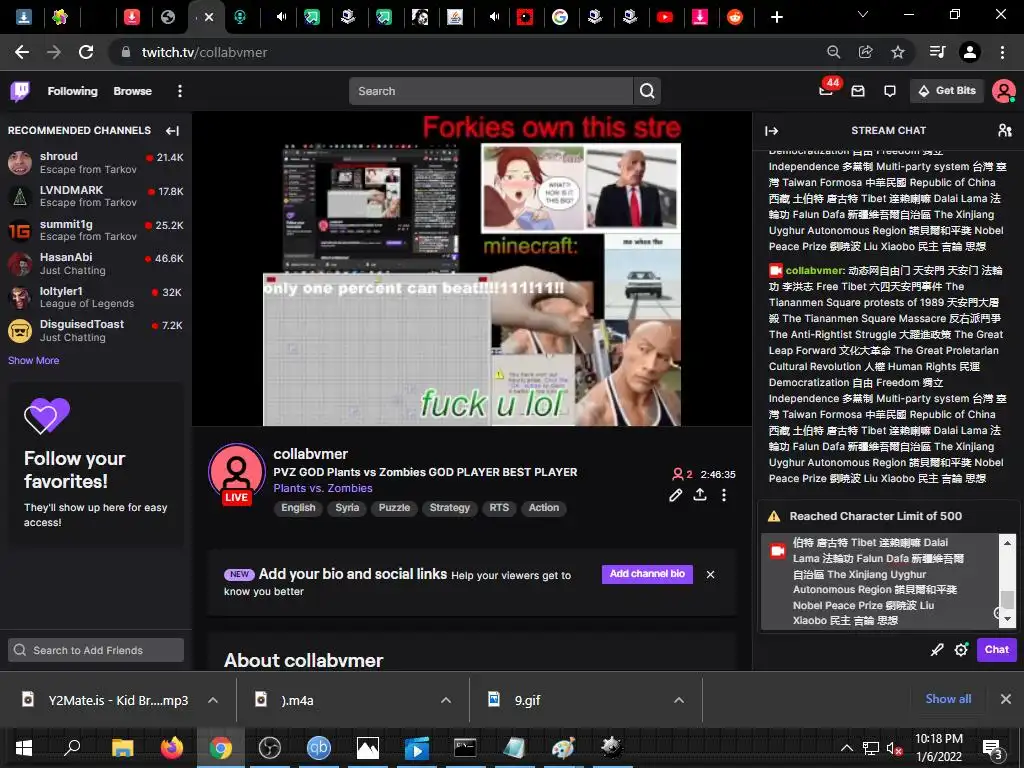Collapse the stream chat panel
The image size is (1024, 768).
tap(771, 131)
